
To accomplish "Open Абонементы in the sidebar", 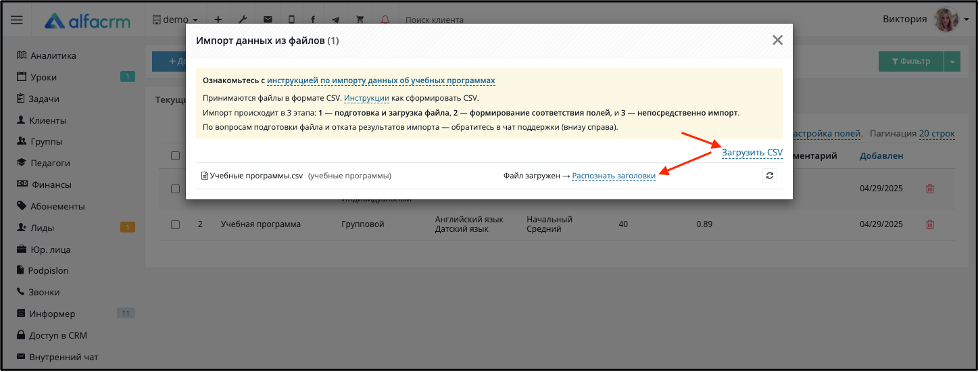I will click(51, 206).
